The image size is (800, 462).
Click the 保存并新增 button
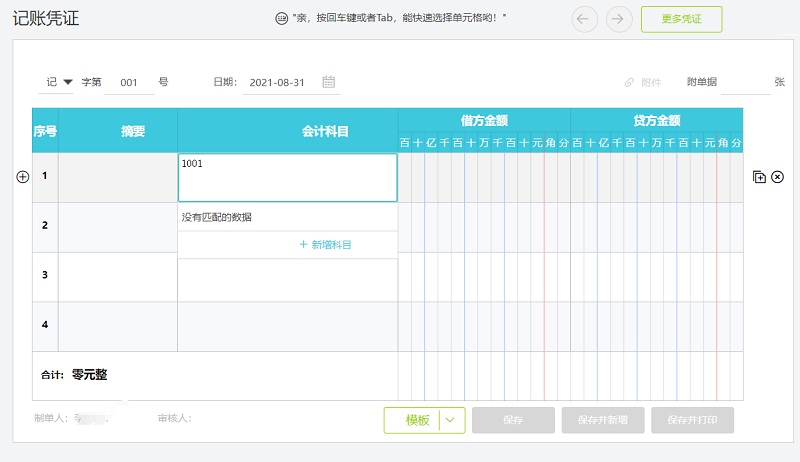coord(602,420)
